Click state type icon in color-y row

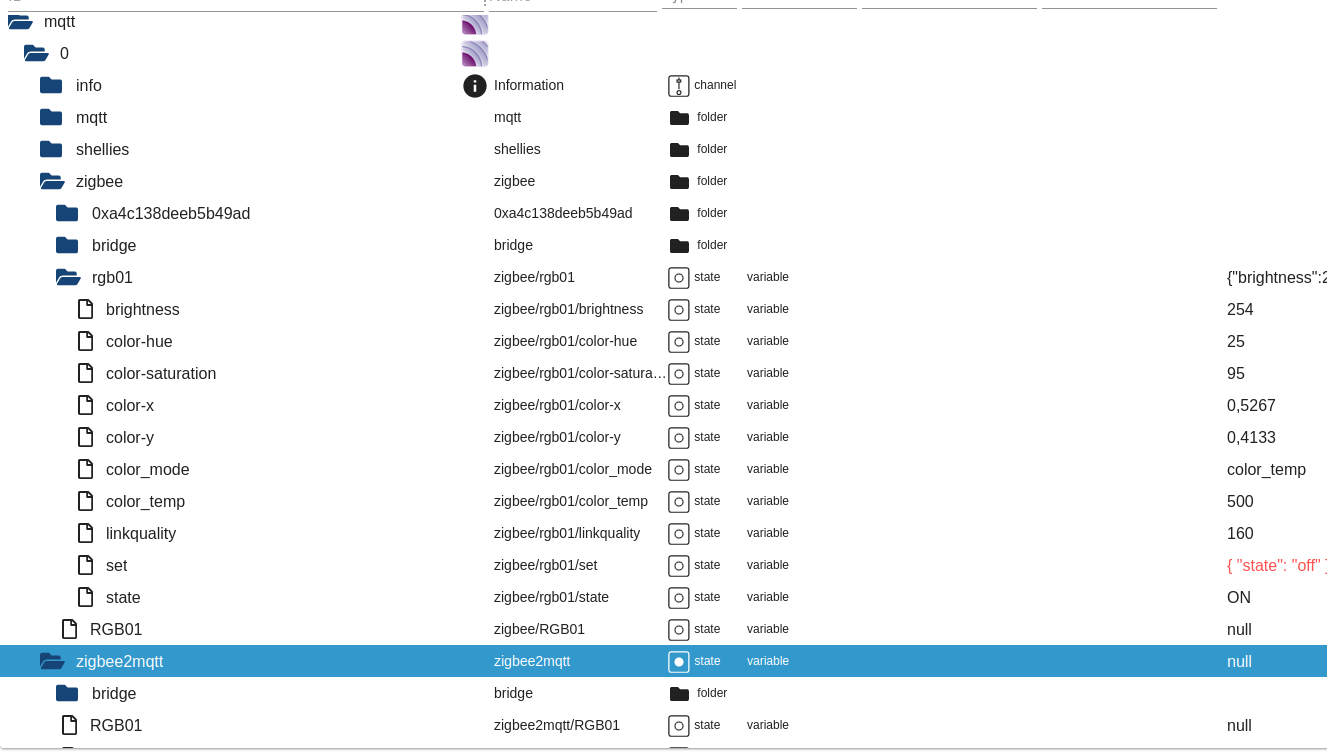click(679, 437)
